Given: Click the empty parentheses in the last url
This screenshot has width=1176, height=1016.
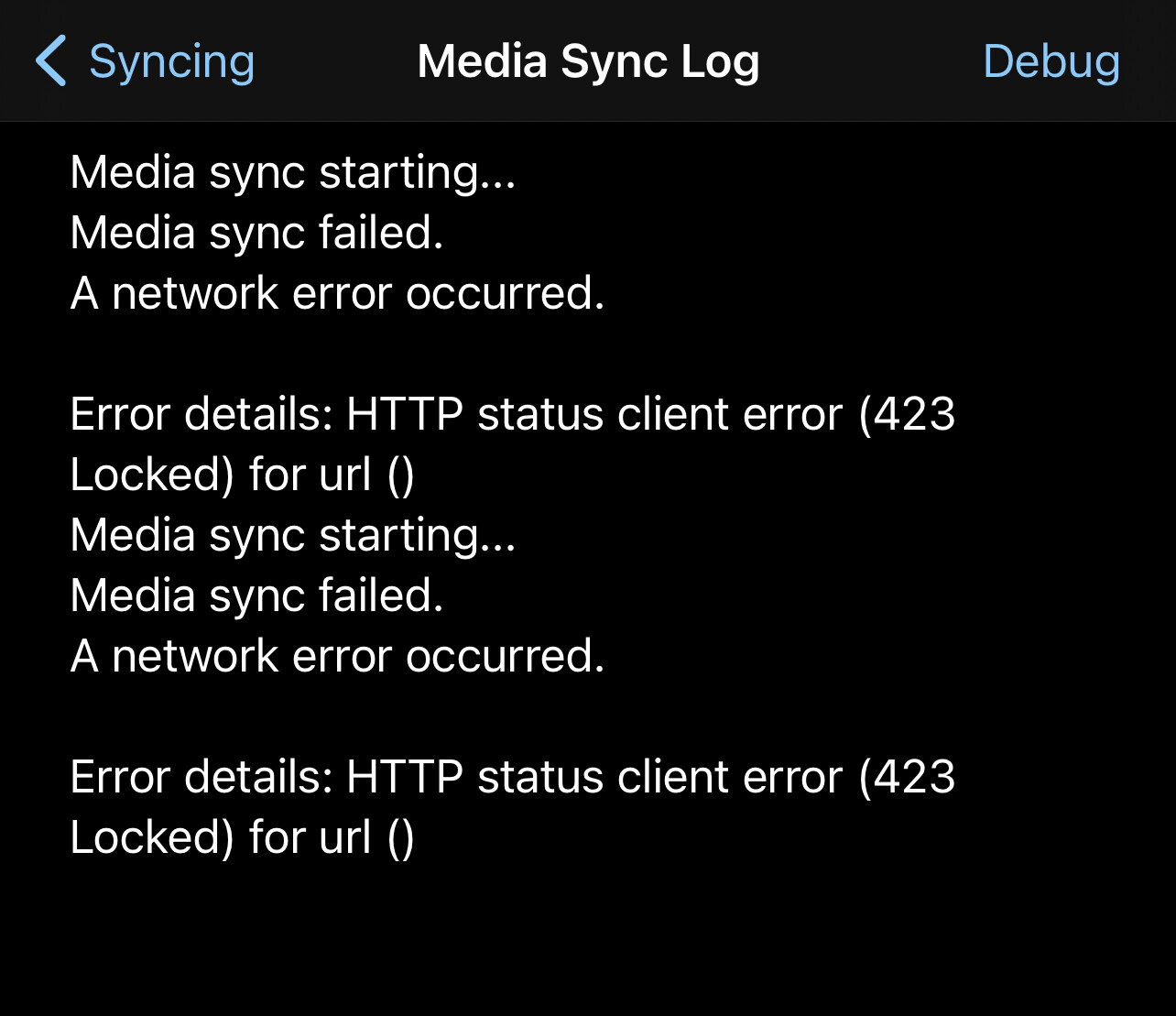Looking at the screenshot, I should click(401, 839).
